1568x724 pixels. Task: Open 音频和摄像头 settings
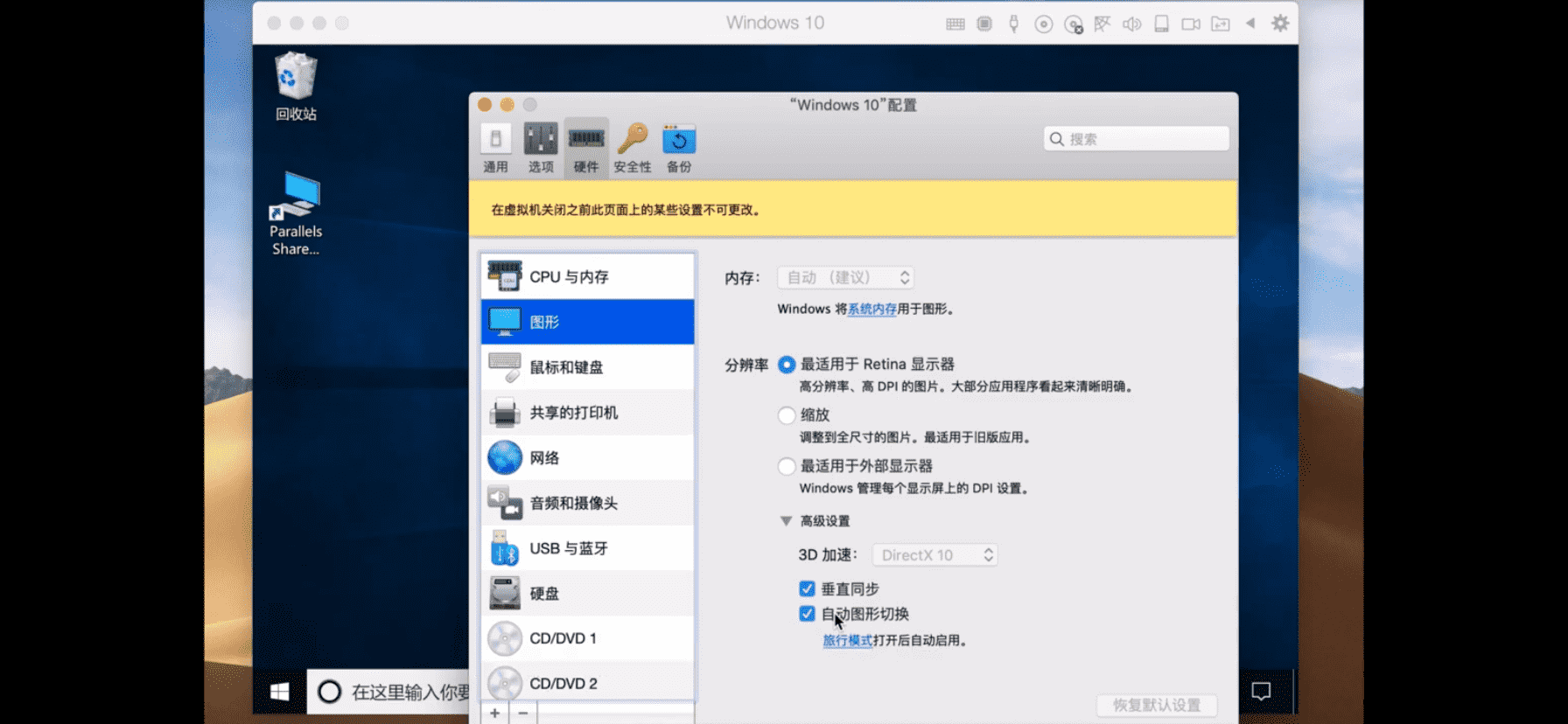[587, 504]
